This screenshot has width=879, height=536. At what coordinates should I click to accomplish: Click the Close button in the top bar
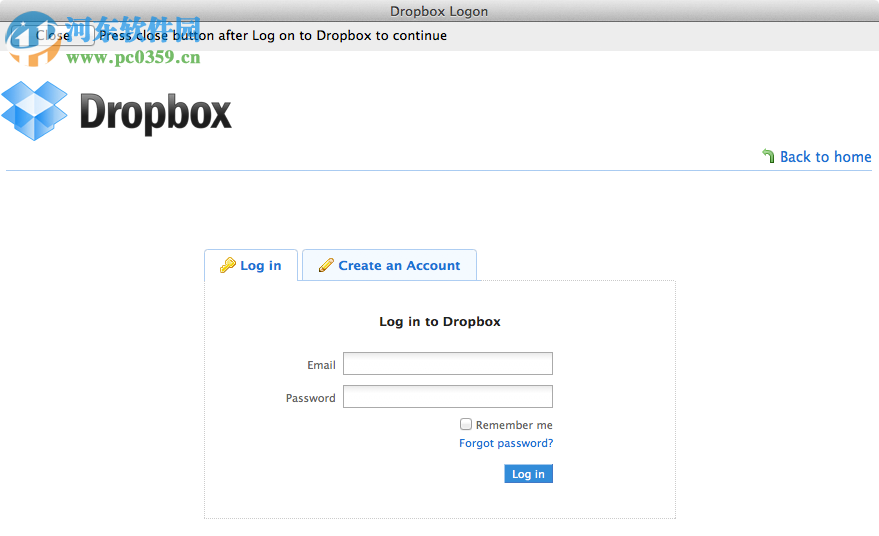click(53, 35)
